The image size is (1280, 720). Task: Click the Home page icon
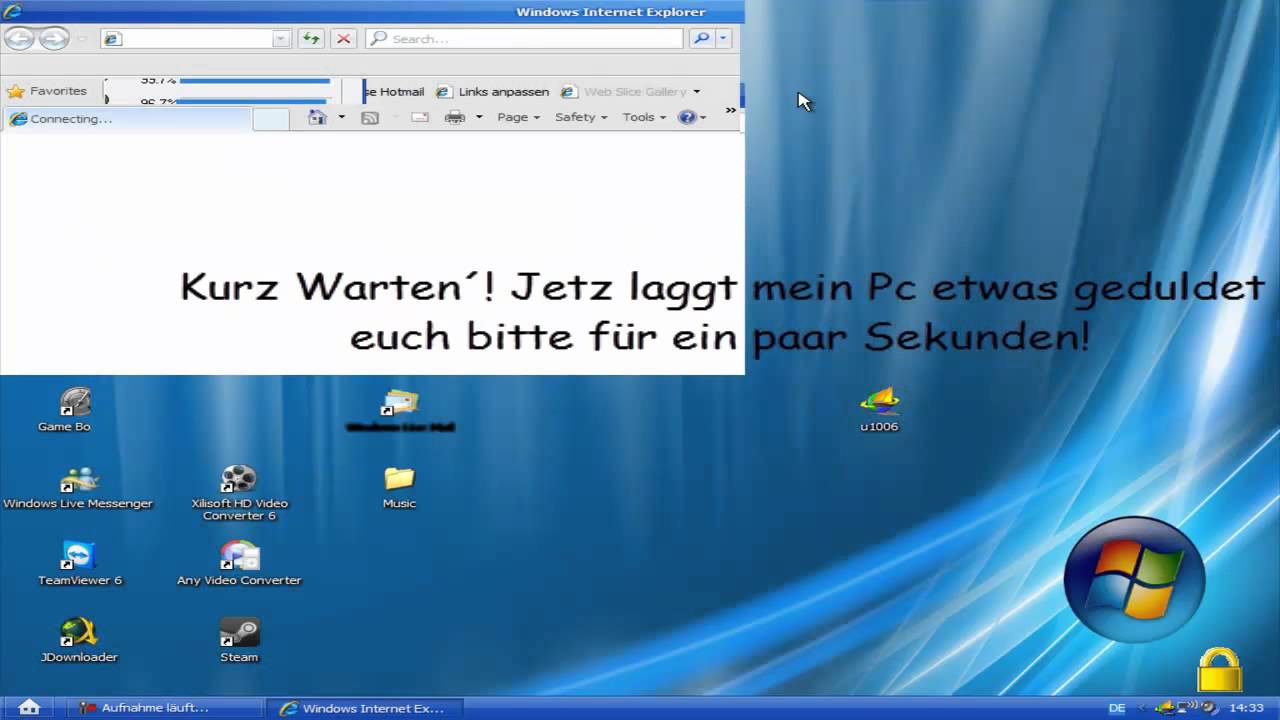[317, 117]
